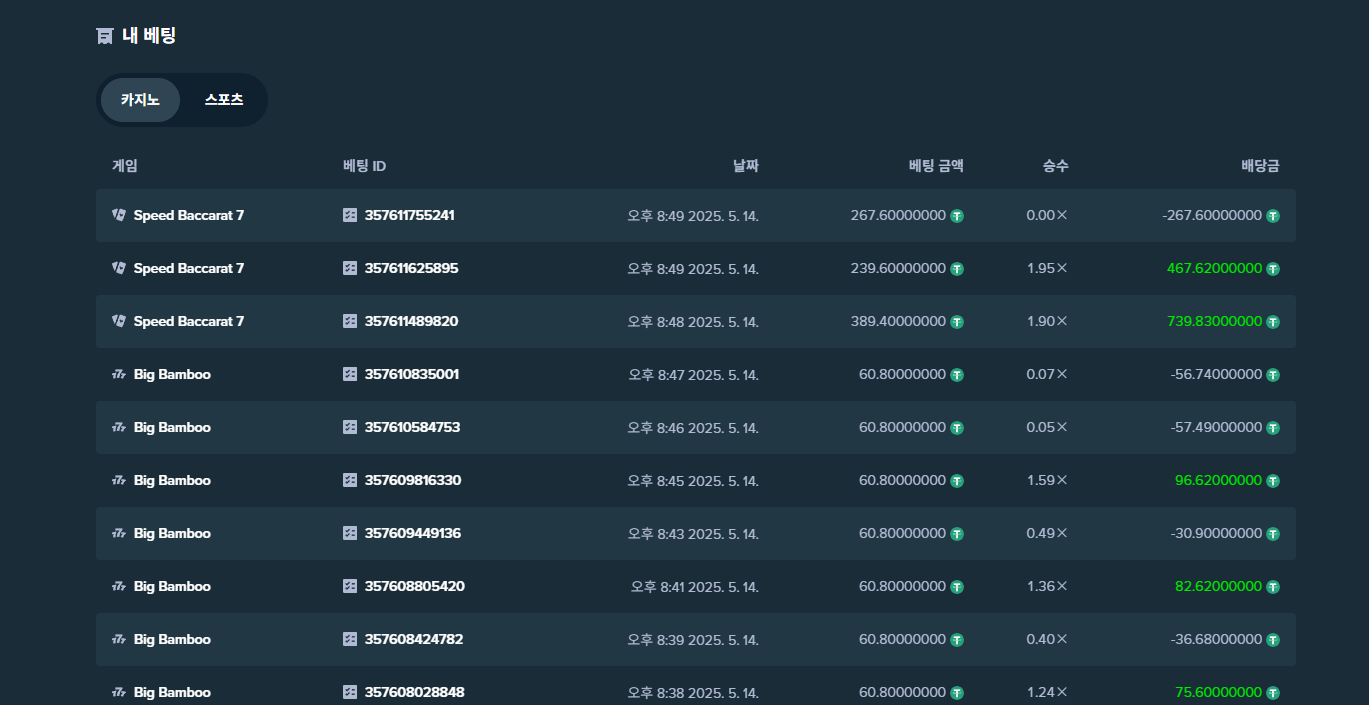
Task: Click bet ID icon for 357610584753
Action: [350, 427]
